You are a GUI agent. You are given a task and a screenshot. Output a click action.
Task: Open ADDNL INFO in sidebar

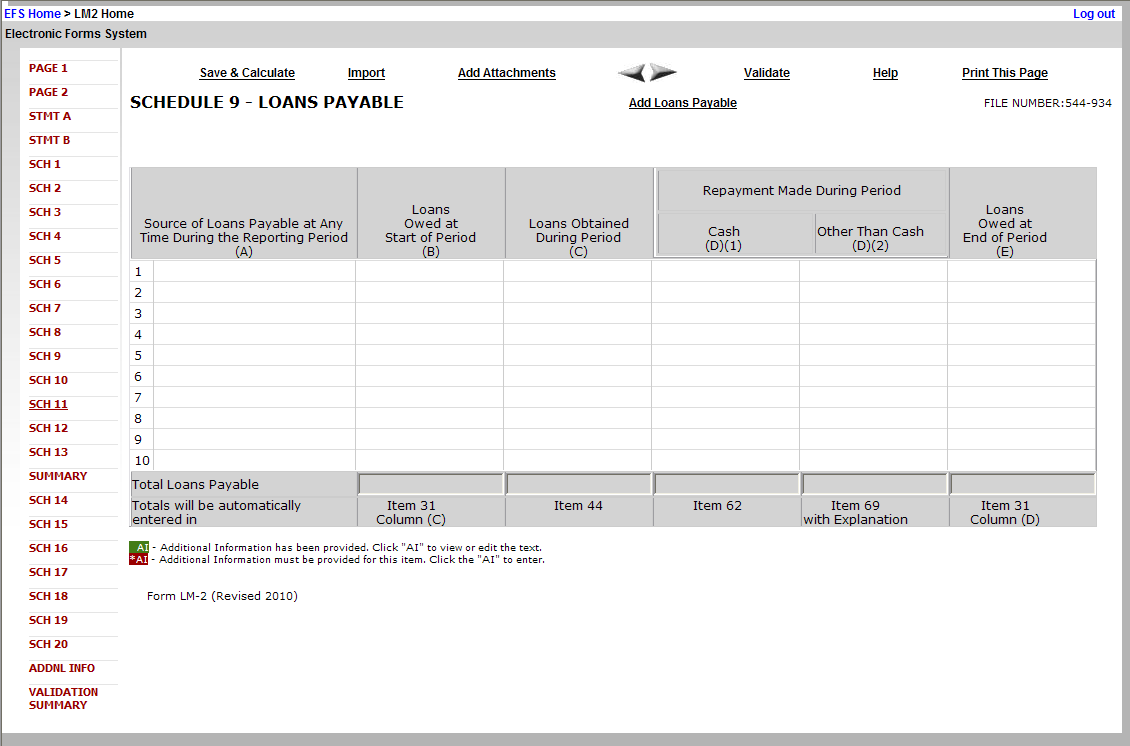click(61, 668)
